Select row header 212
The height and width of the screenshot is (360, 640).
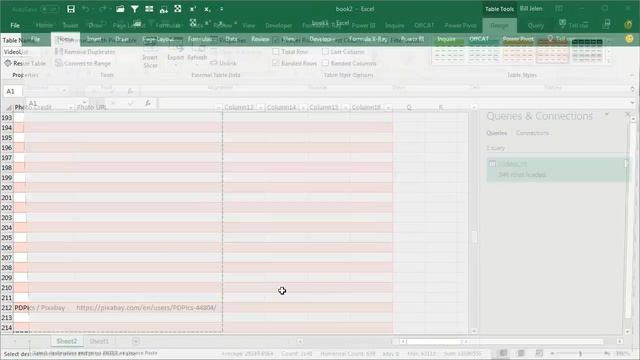[7, 308]
